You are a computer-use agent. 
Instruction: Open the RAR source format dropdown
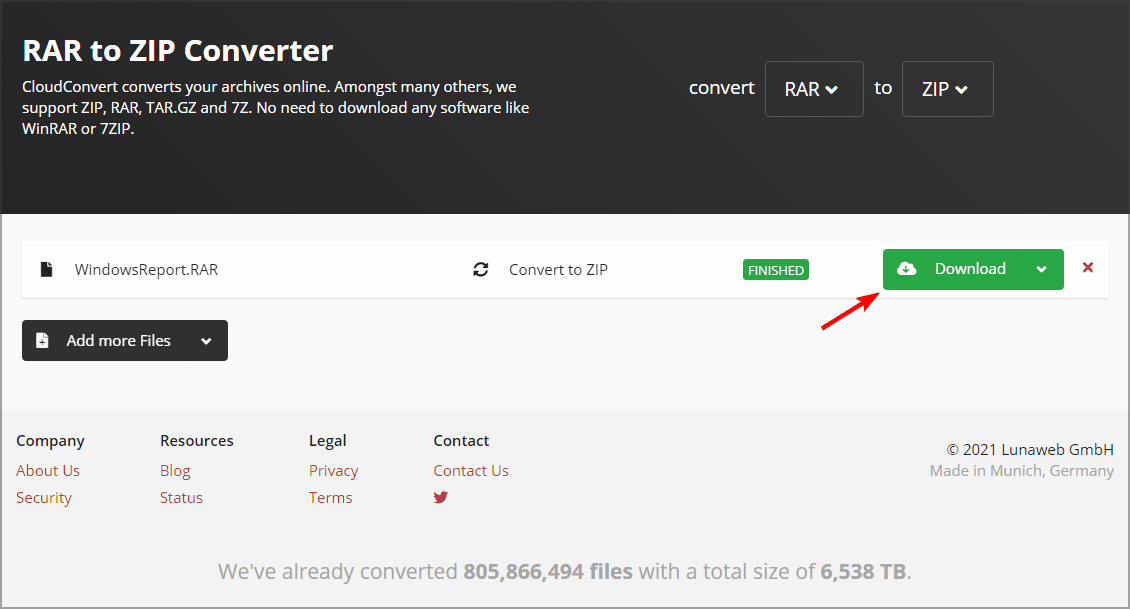point(814,89)
